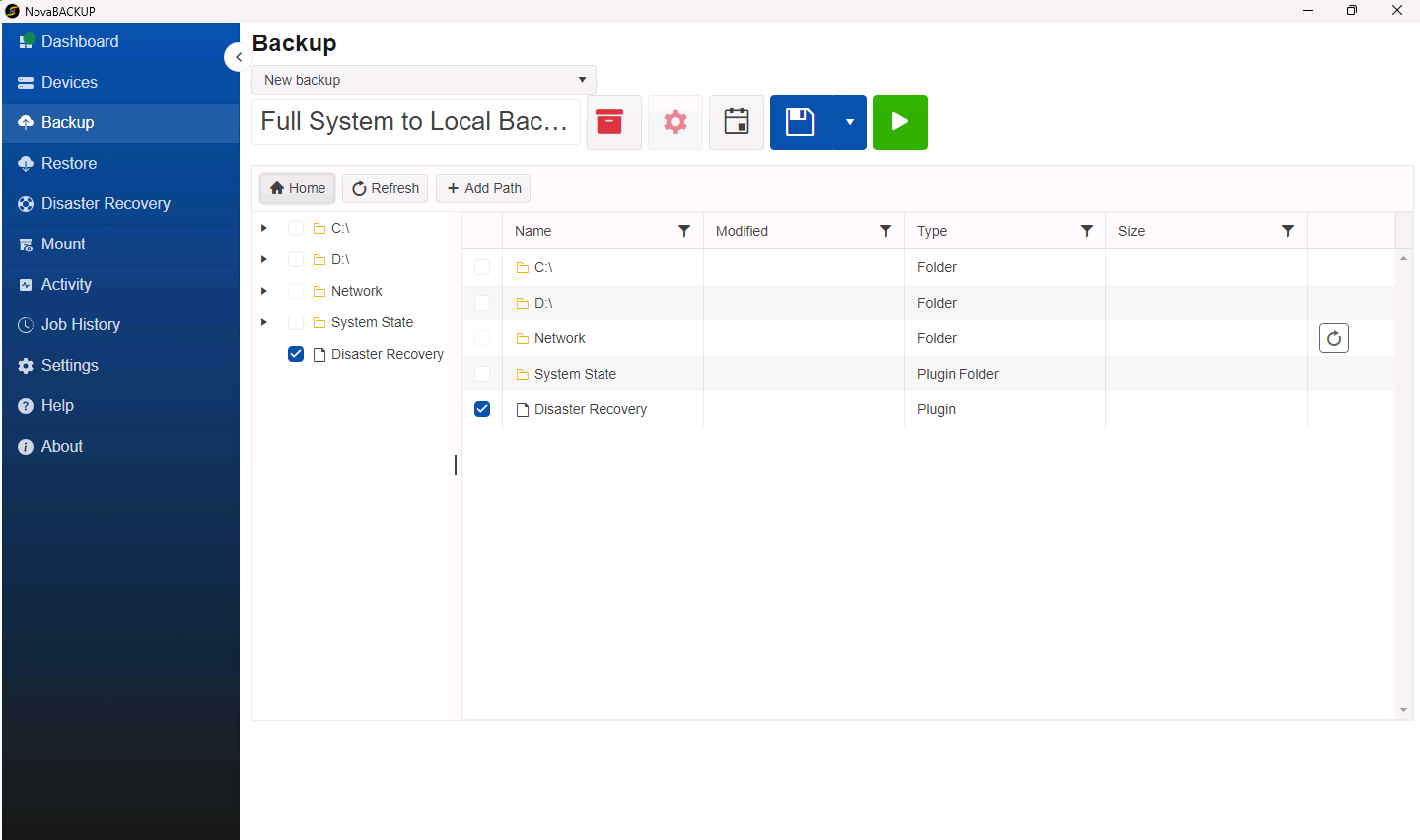Open the schedule calendar icon

click(737, 122)
